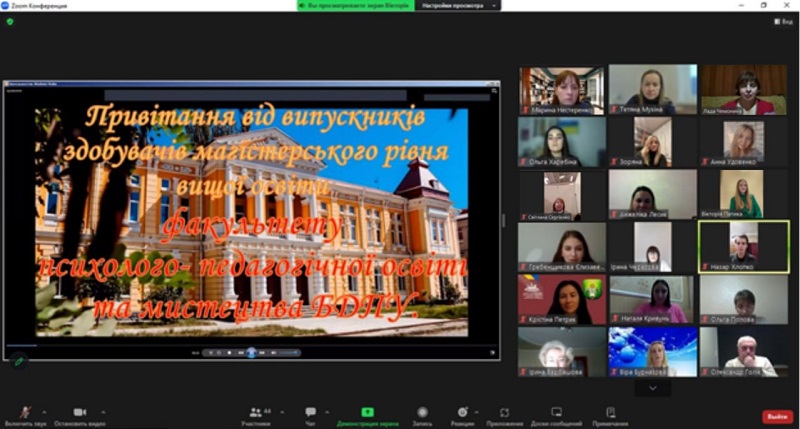
Task: Expand arrow next to Реакции
Action: click(x=477, y=412)
